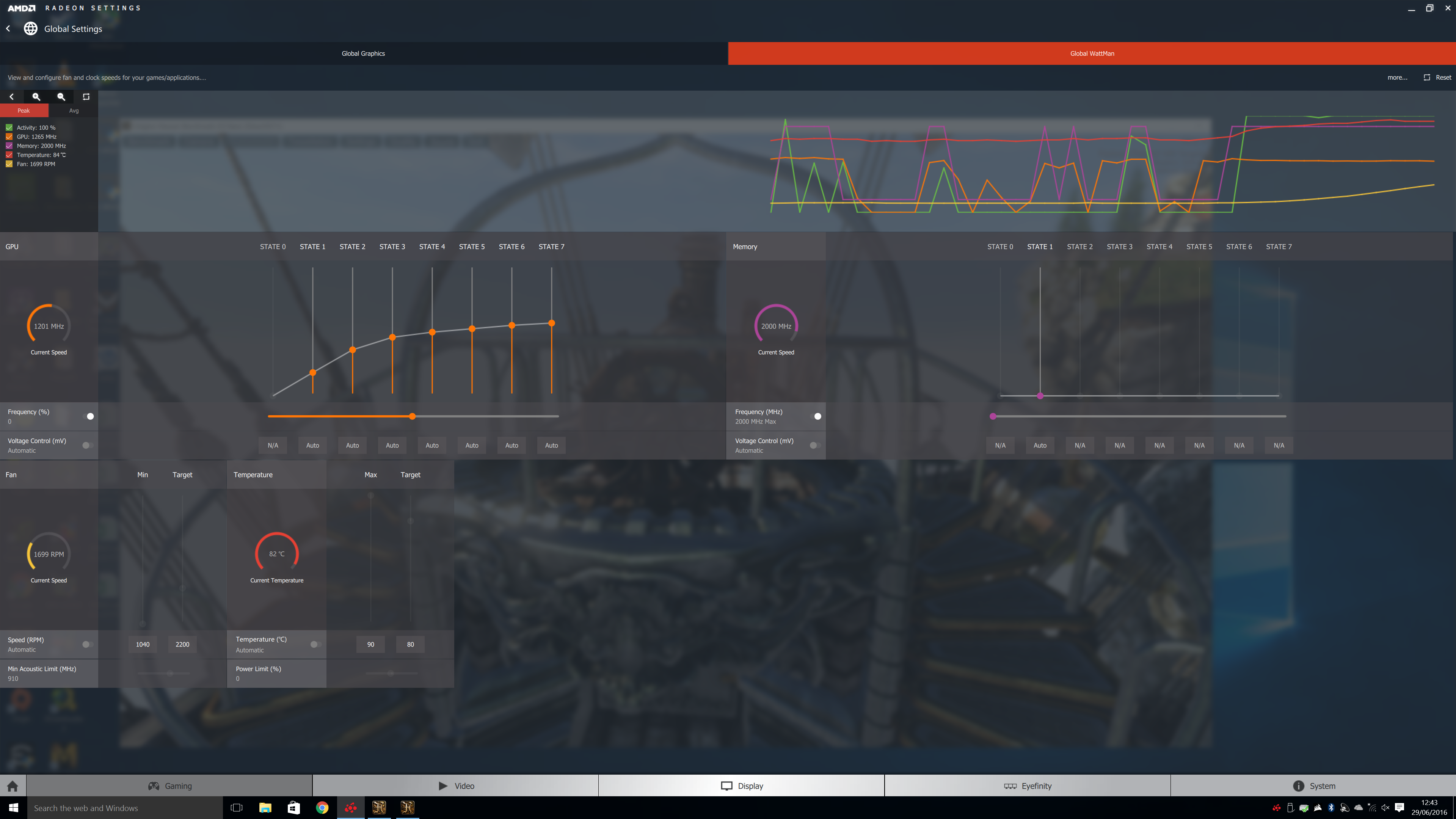Image resolution: width=1456 pixels, height=819 pixels.
Task: Enable GPU Voltage Control manual switch
Action: tap(88, 446)
